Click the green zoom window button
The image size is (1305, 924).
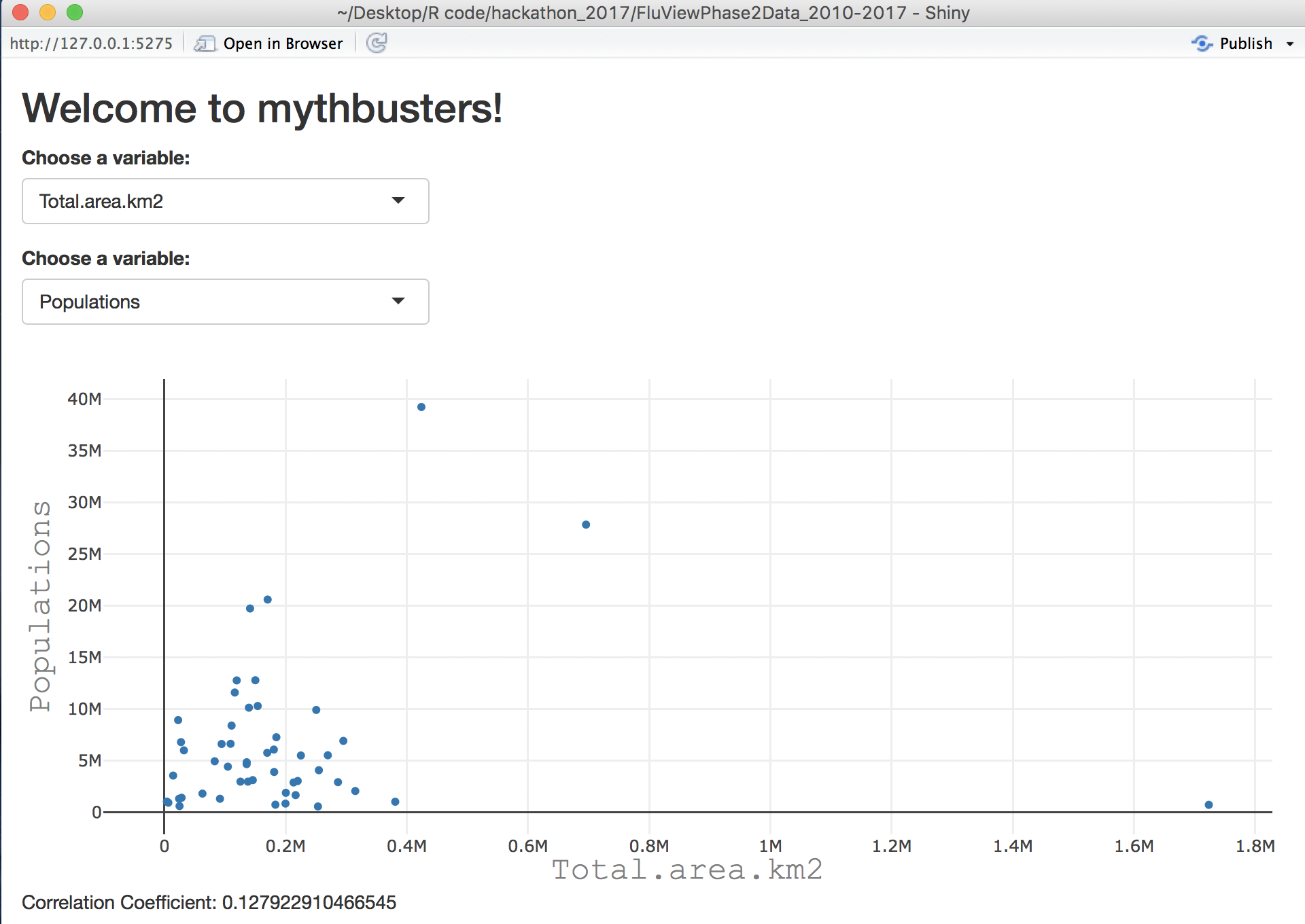pos(75,12)
